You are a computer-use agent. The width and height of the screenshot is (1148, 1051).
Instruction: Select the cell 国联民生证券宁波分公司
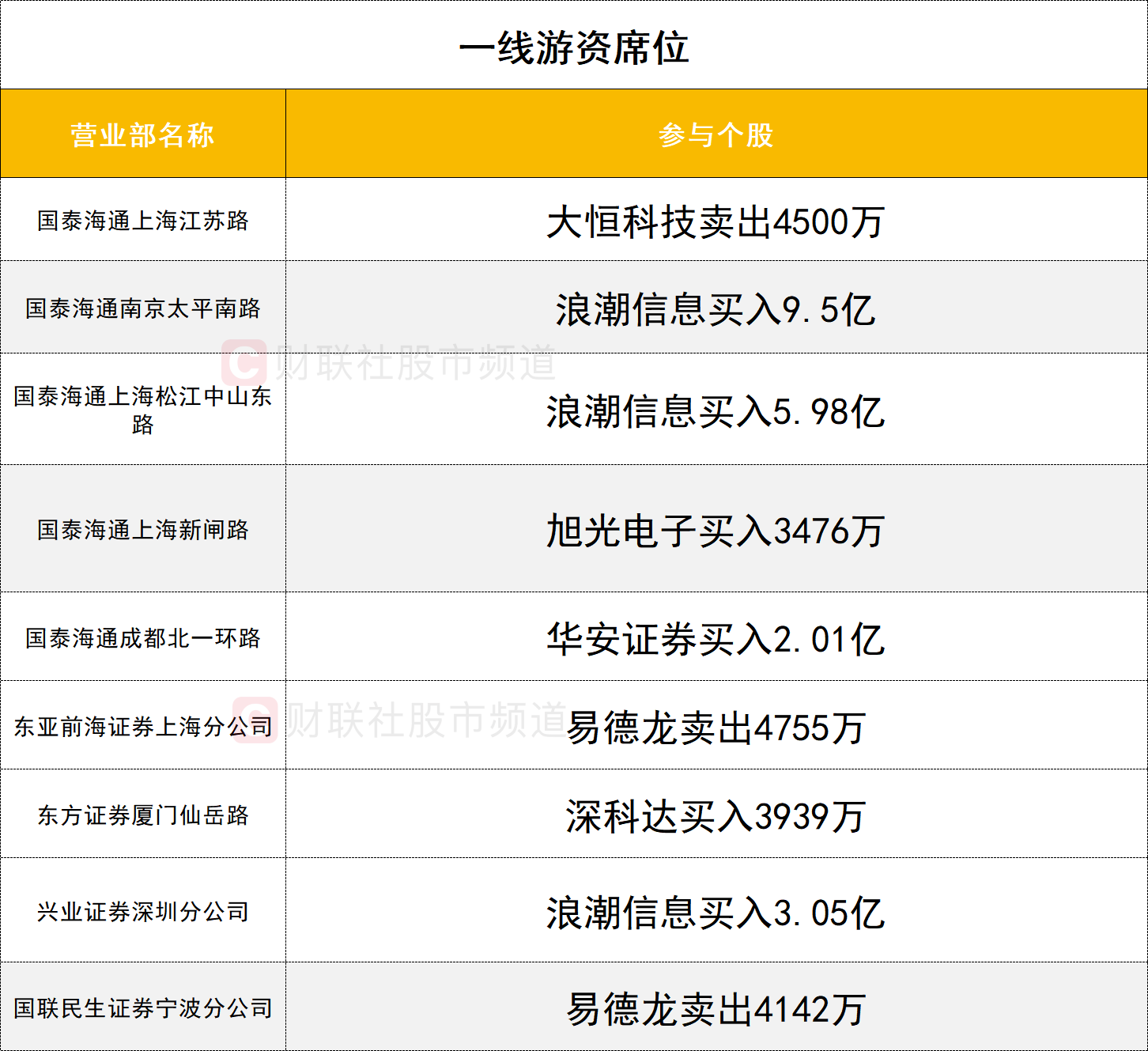pyautogui.click(x=143, y=1008)
